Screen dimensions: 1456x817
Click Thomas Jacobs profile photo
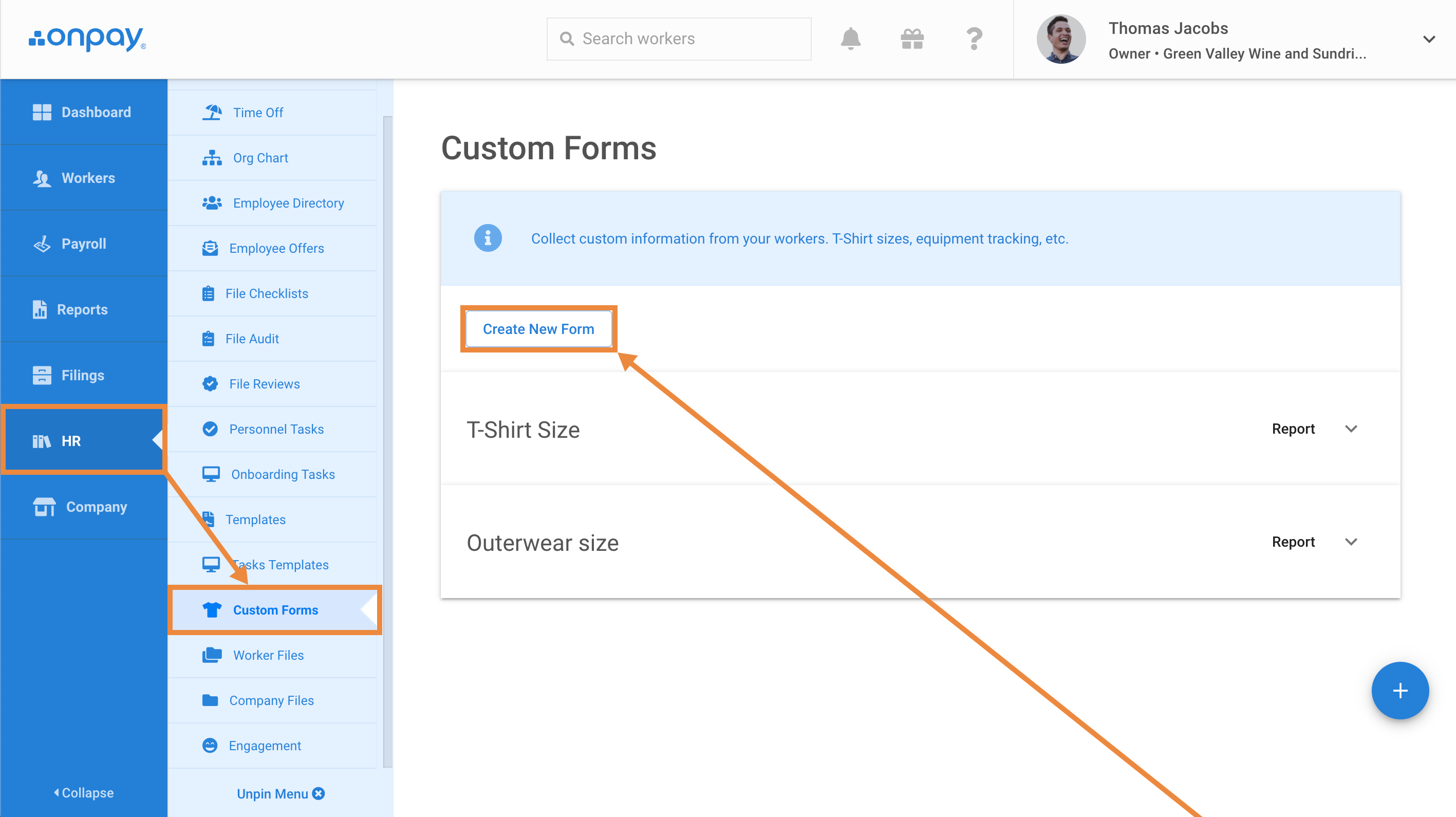pos(1060,39)
